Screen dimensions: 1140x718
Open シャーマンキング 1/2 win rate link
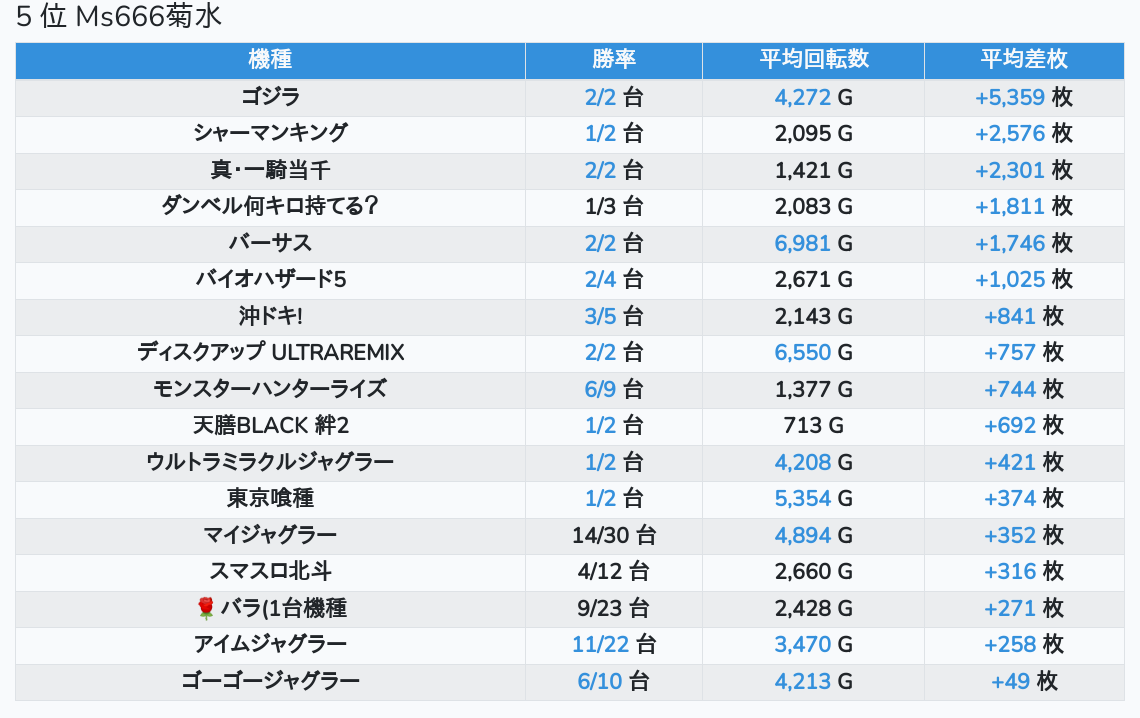coord(600,133)
